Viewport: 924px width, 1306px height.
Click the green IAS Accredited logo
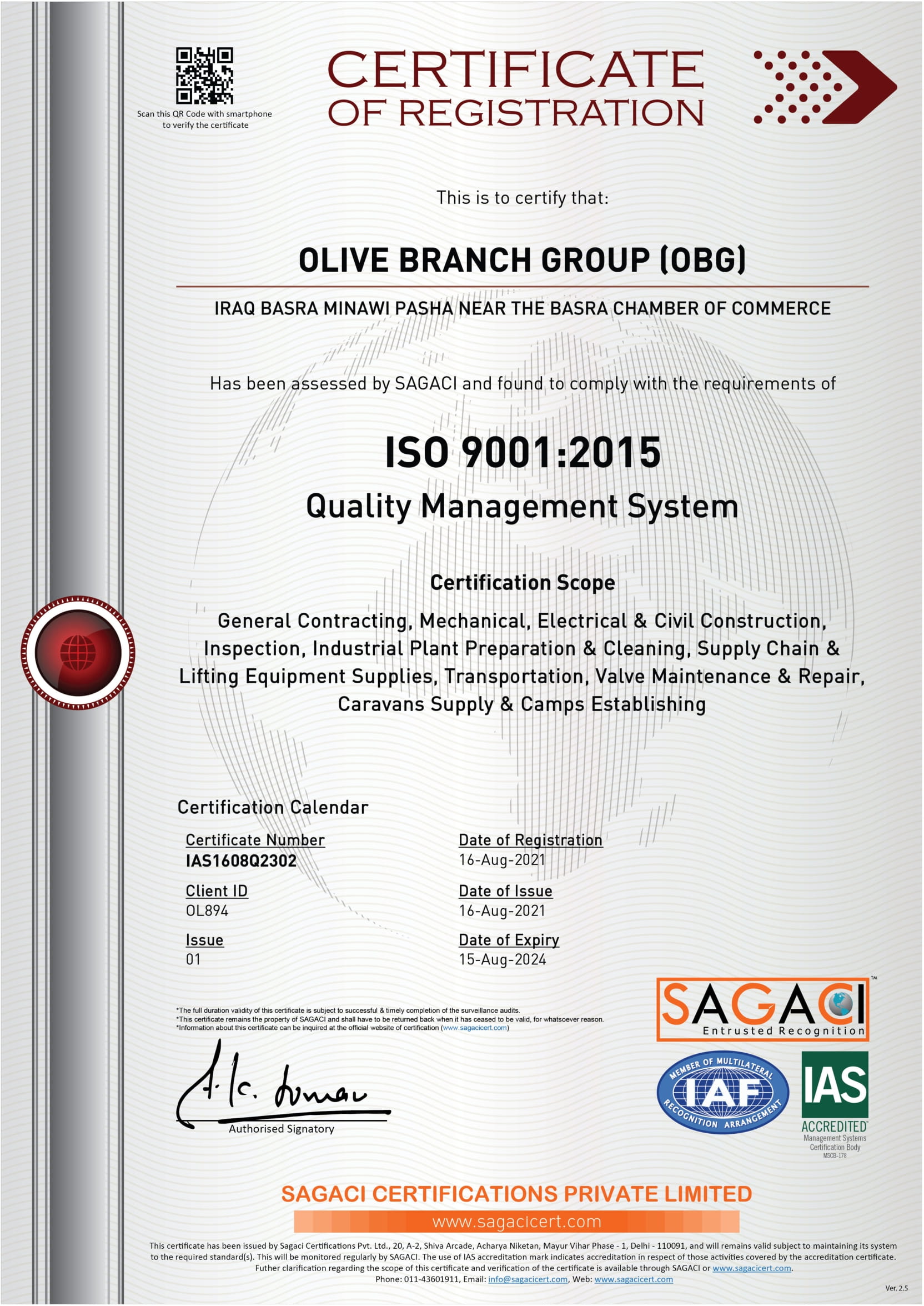click(x=835, y=1104)
